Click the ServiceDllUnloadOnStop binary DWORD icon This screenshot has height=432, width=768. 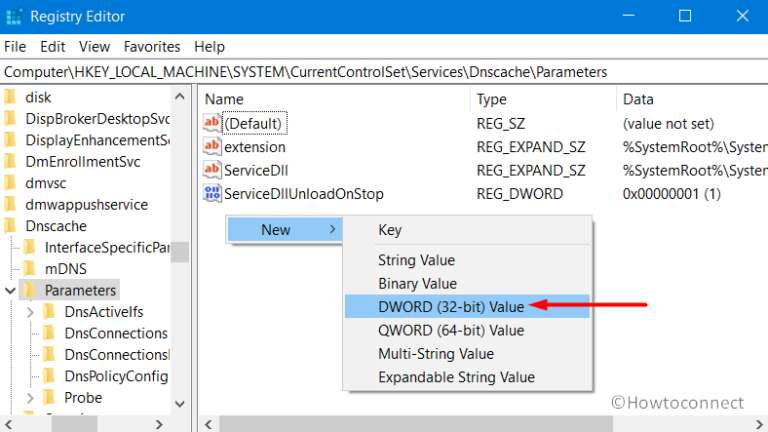212,193
